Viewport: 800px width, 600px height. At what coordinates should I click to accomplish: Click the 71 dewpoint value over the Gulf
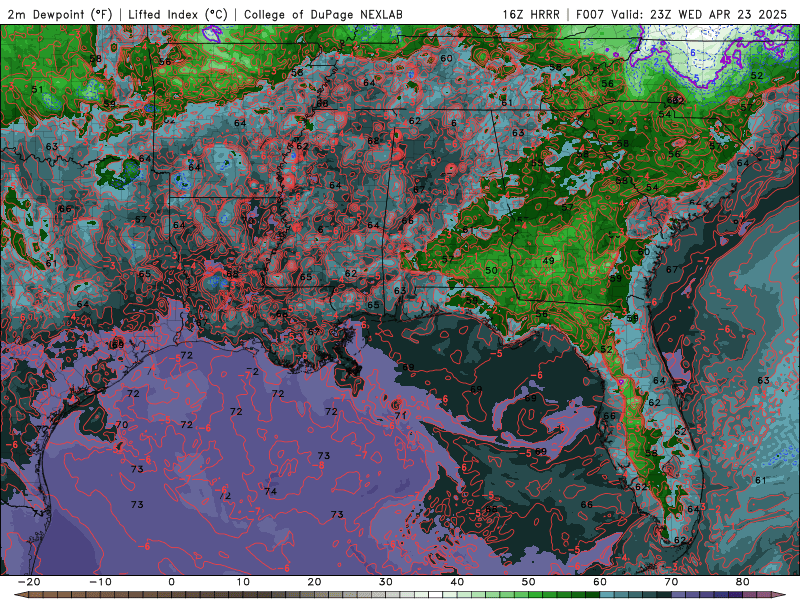click(401, 416)
